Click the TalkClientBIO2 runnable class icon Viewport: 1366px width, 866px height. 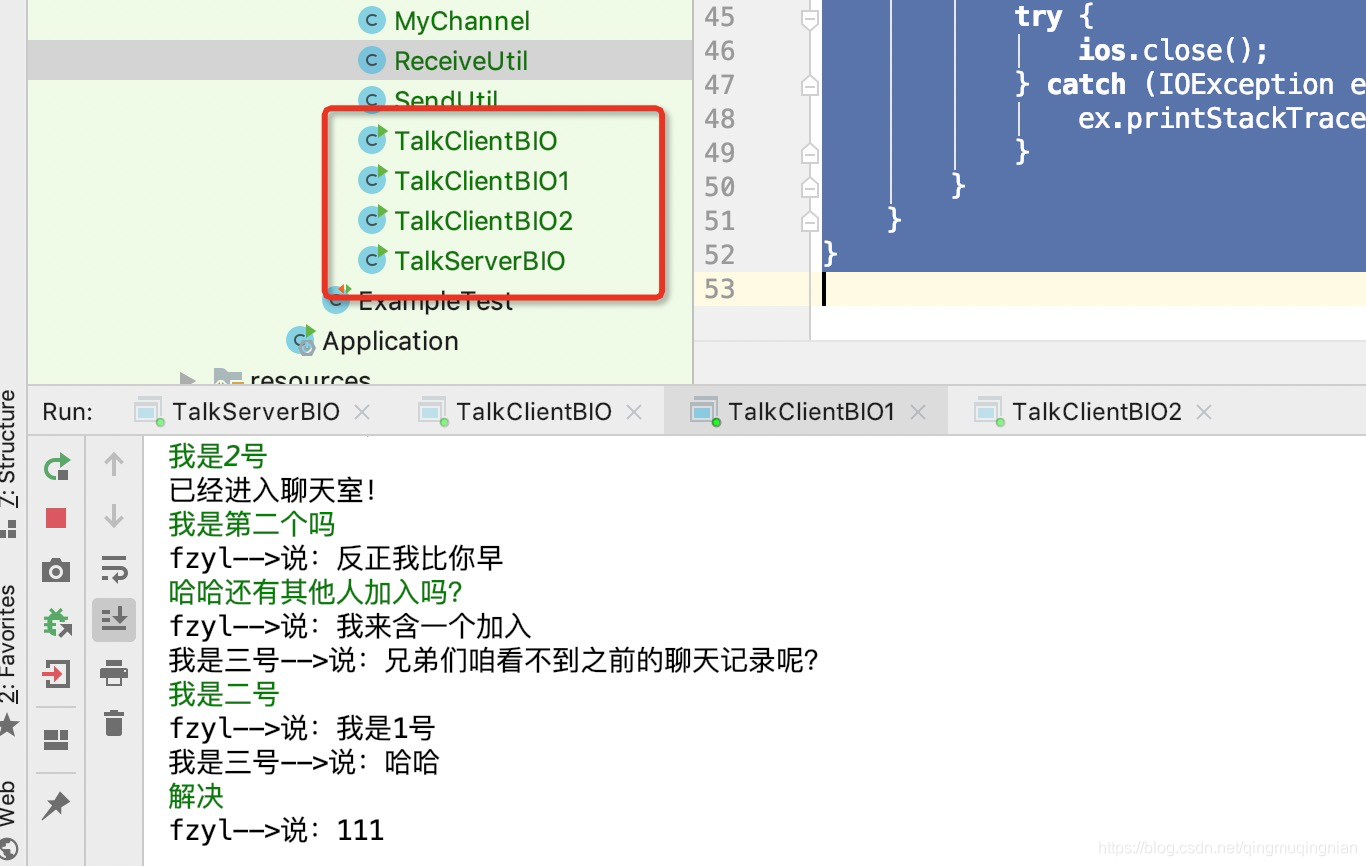pos(372,220)
